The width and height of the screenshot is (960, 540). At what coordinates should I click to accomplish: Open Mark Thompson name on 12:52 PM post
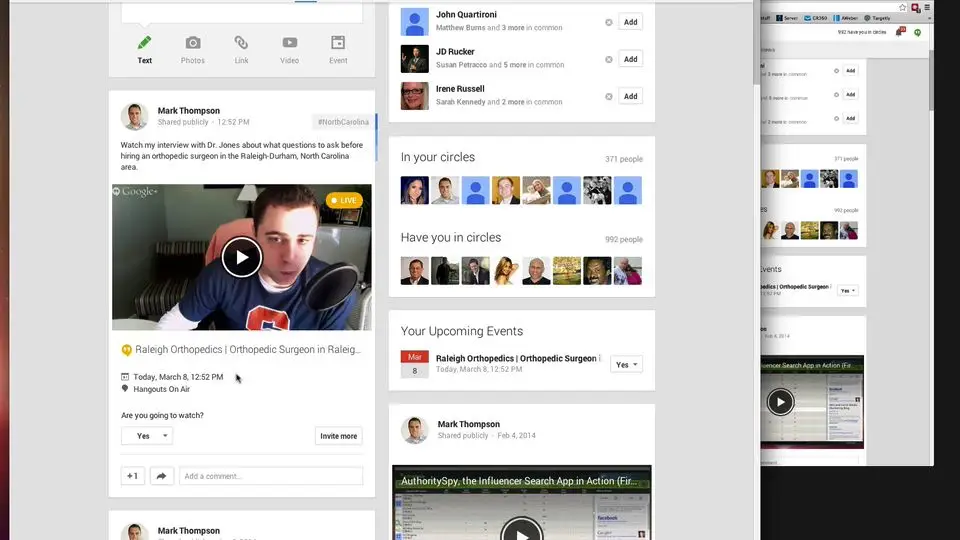(x=189, y=111)
